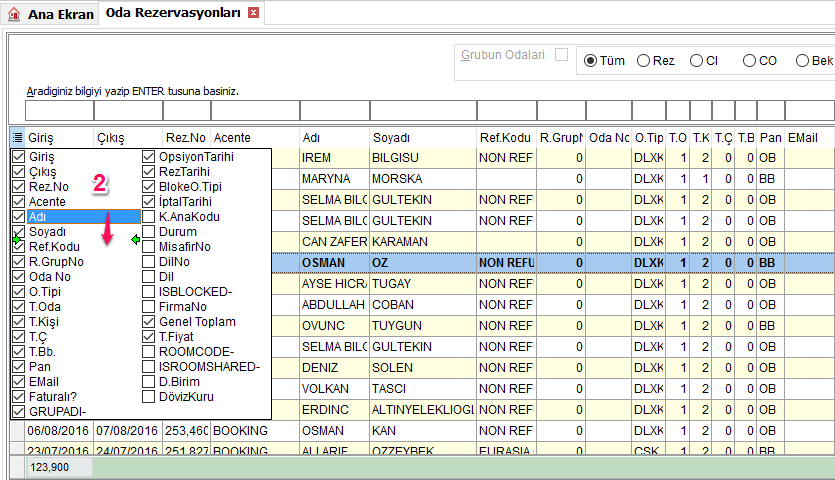Uncheck the Acente column checkbox
Image resolution: width=835 pixels, height=480 pixels.
coord(19,201)
